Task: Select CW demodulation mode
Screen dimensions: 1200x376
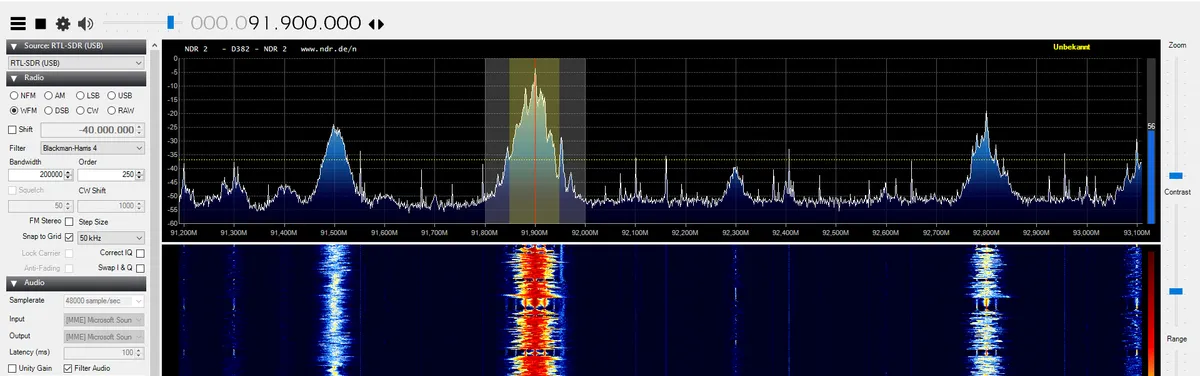Action: coord(87,110)
